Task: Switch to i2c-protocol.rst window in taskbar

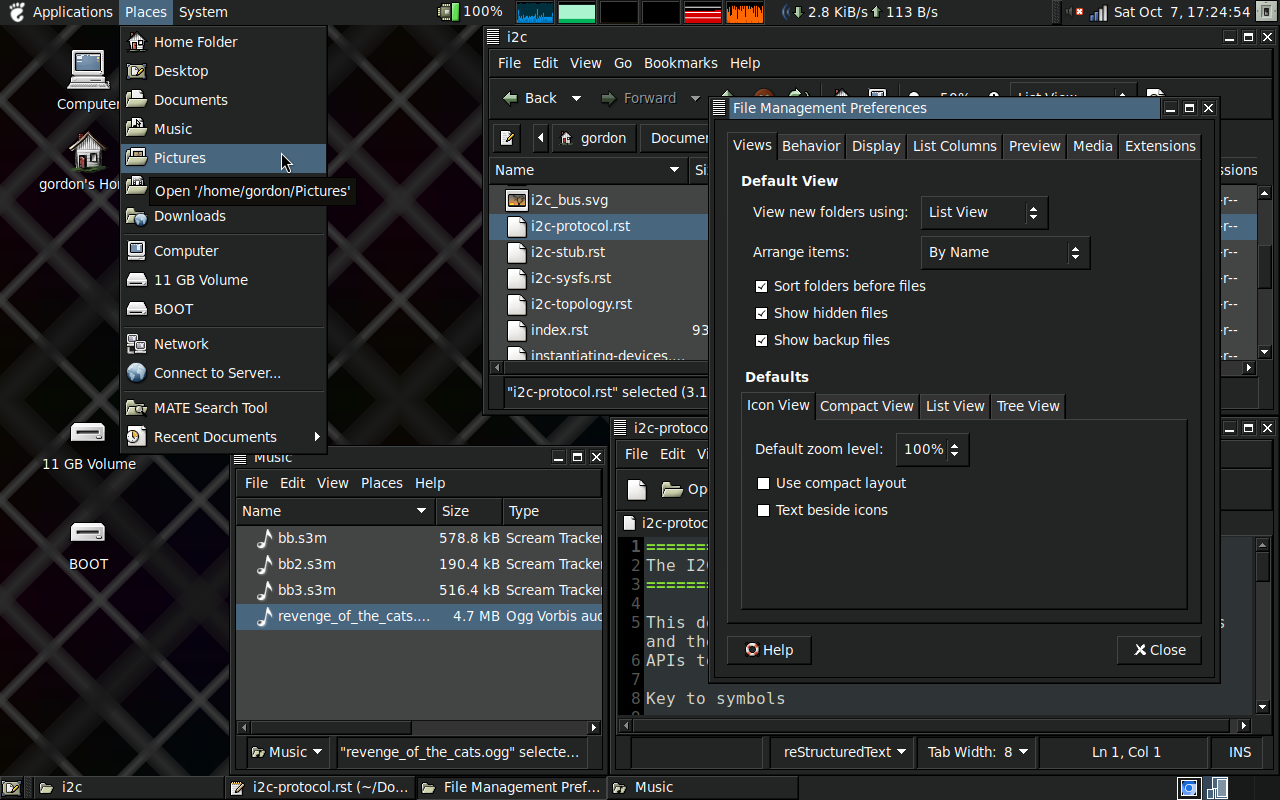Action: (x=319, y=788)
